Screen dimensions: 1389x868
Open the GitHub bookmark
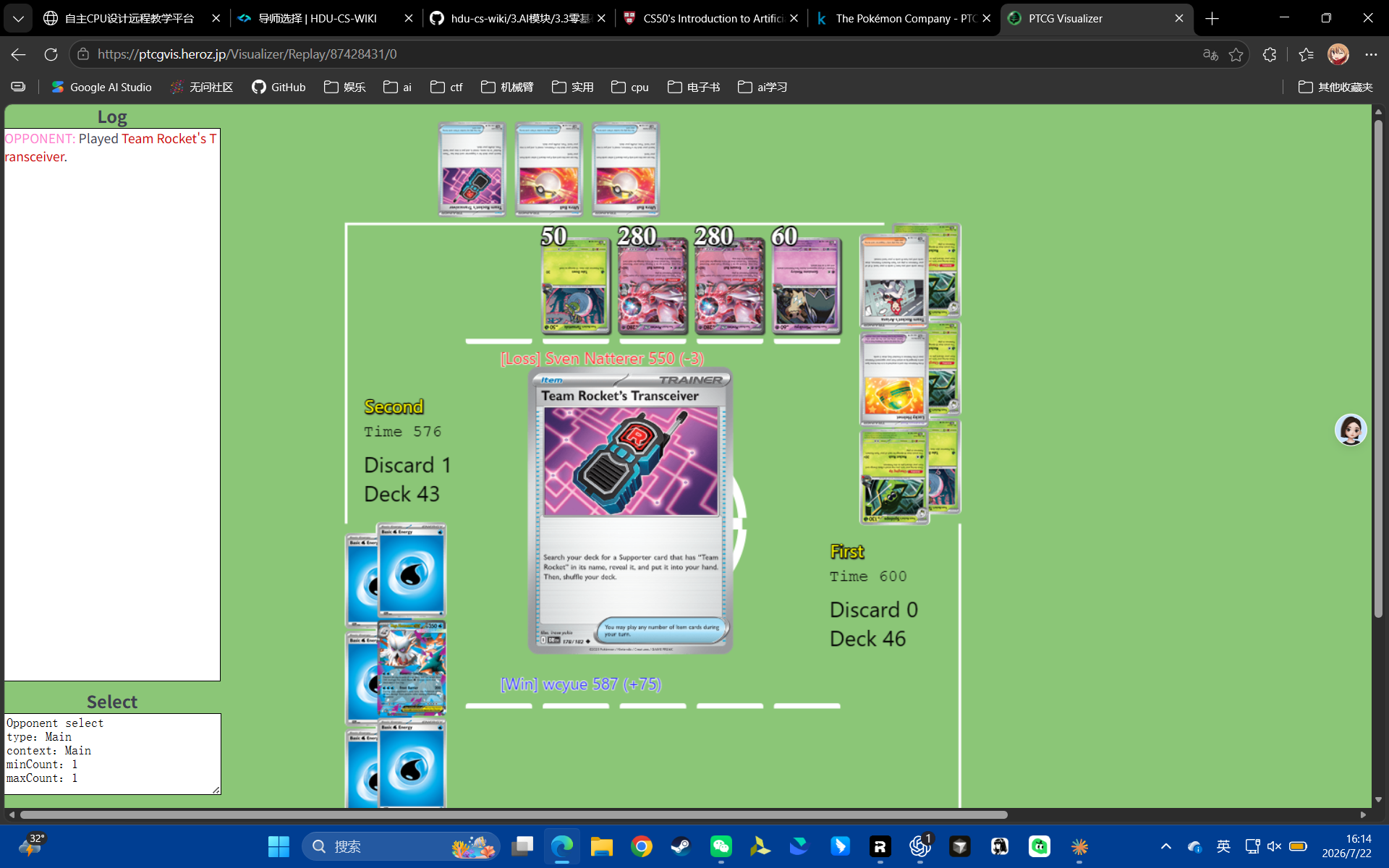[279, 87]
